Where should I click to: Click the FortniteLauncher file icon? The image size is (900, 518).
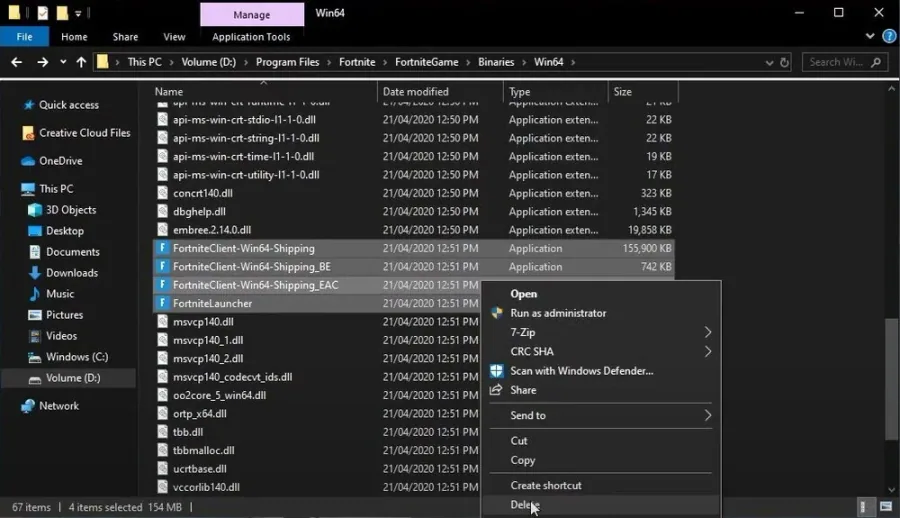coord(162,303)
